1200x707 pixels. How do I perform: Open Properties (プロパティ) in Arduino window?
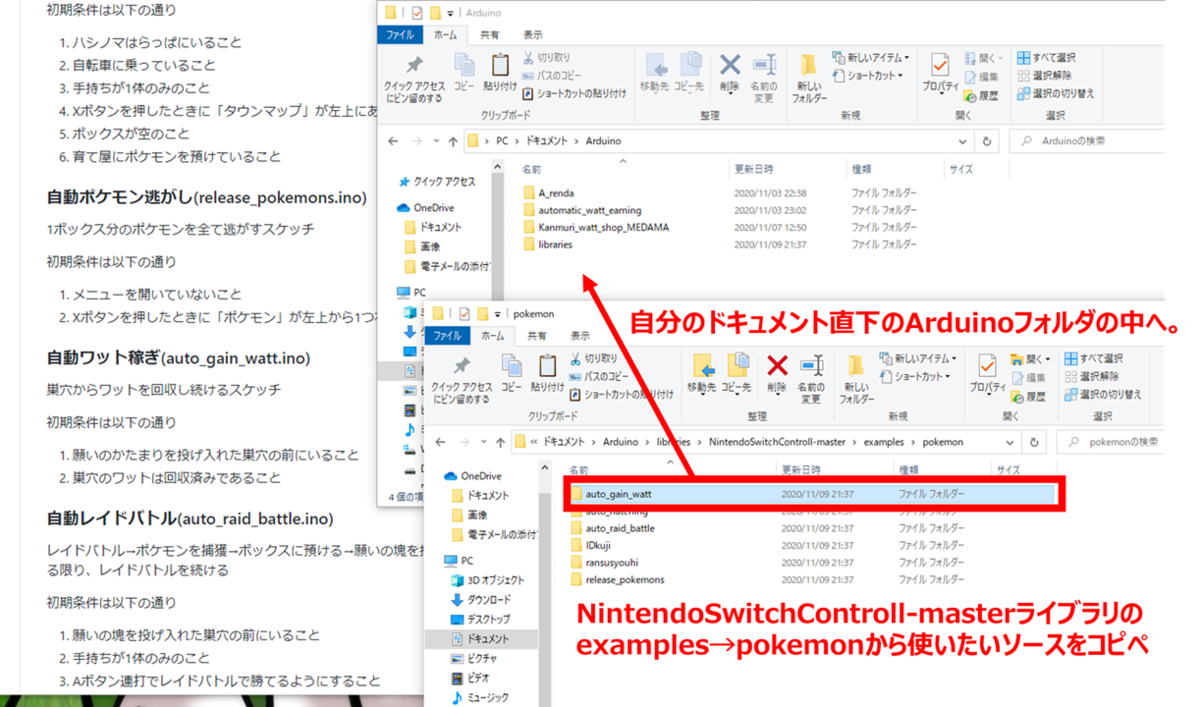pyautogui.click(x=939, y=73)
